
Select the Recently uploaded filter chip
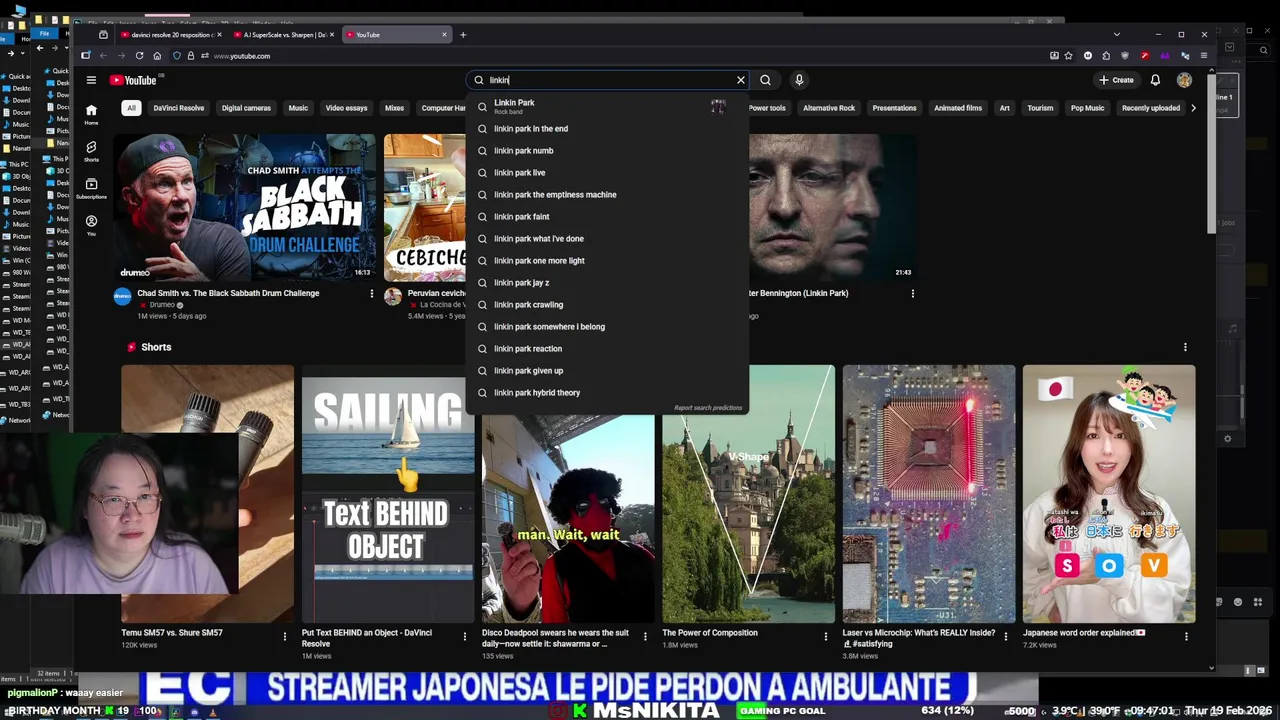pyautogui.click(x=1151, y=108)
